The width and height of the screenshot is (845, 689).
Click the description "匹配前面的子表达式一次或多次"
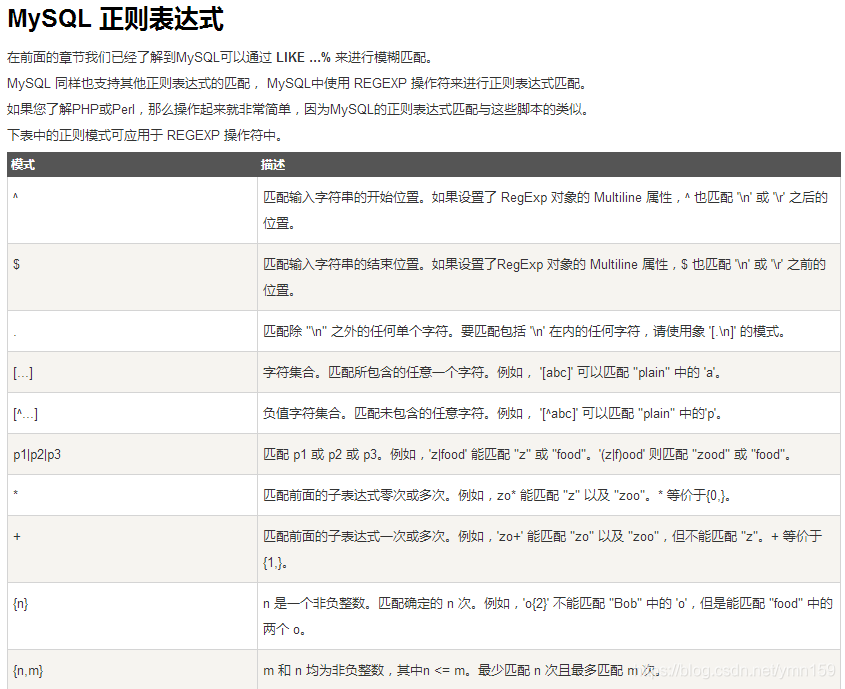[x=543, y=549]
